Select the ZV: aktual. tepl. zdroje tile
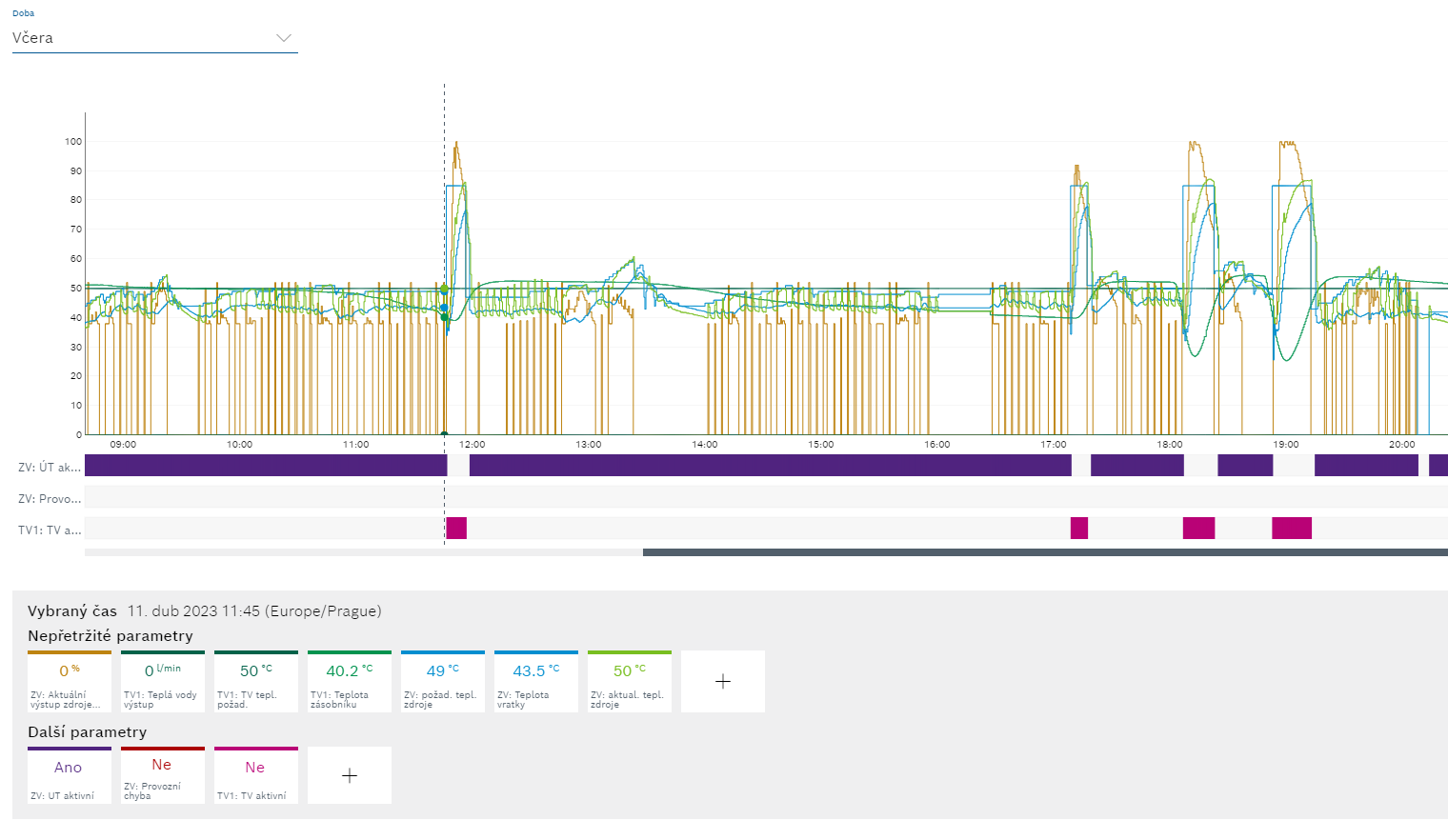This screenshot has height=840, width=1448. click(629, 682)
